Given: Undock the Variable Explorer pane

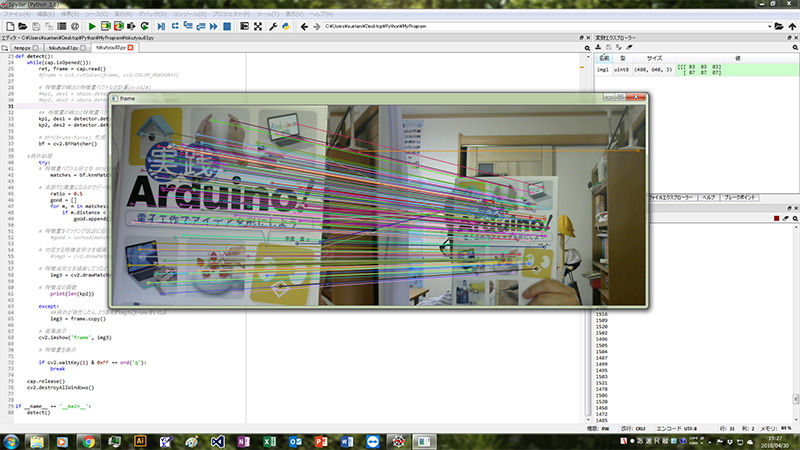Looking at the screenshot, I should (x=789, y=38).
